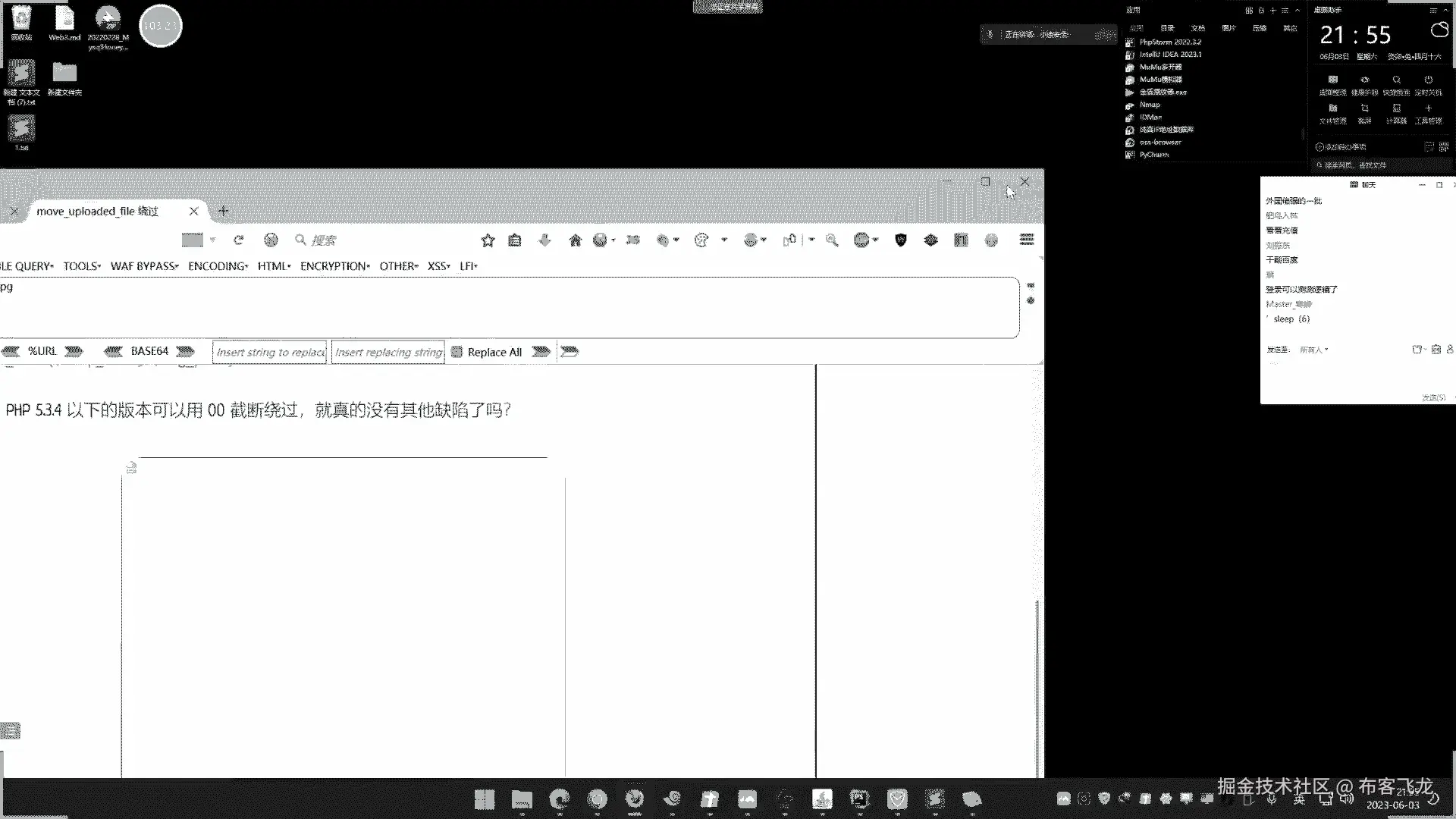Reload the page with the refresh icon
Image resolution: width=1456 pixels, height=819 pixels.
[x=239, y=240]
